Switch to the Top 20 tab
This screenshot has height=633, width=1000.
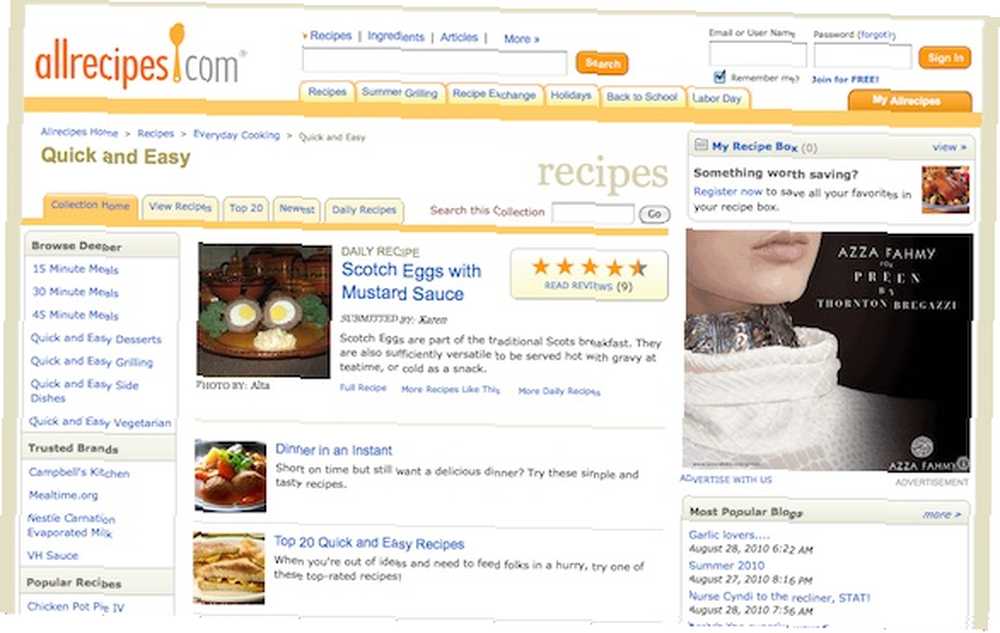pos(246,208)
